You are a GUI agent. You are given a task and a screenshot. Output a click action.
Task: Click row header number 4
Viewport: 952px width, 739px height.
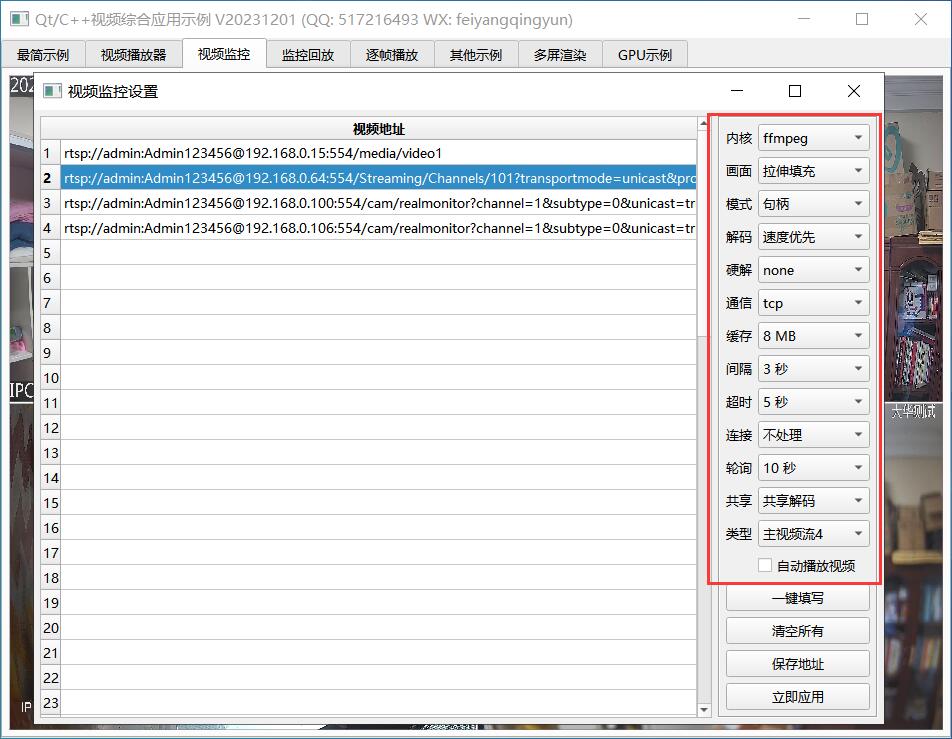click(x=49, y=228)
